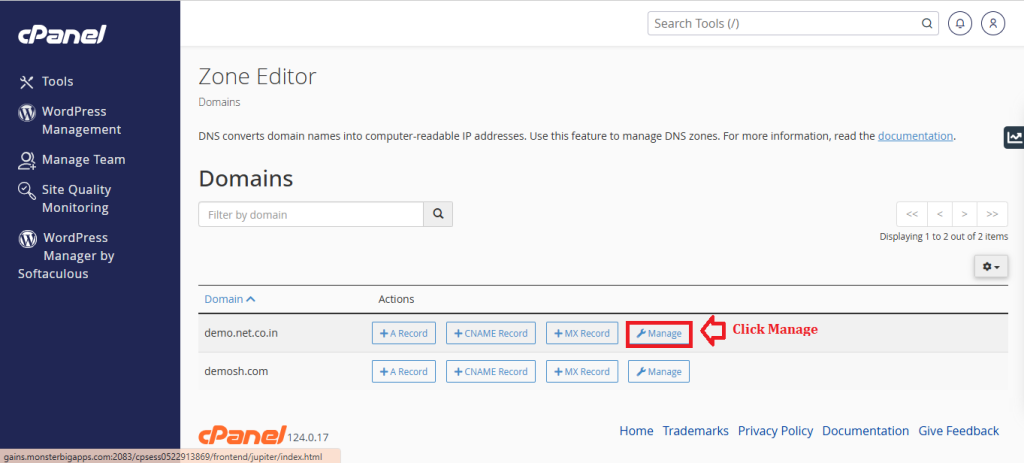This screenshot has width=1024, height=463.
Task: Click the Zone Editor heading
Action: 257,77
